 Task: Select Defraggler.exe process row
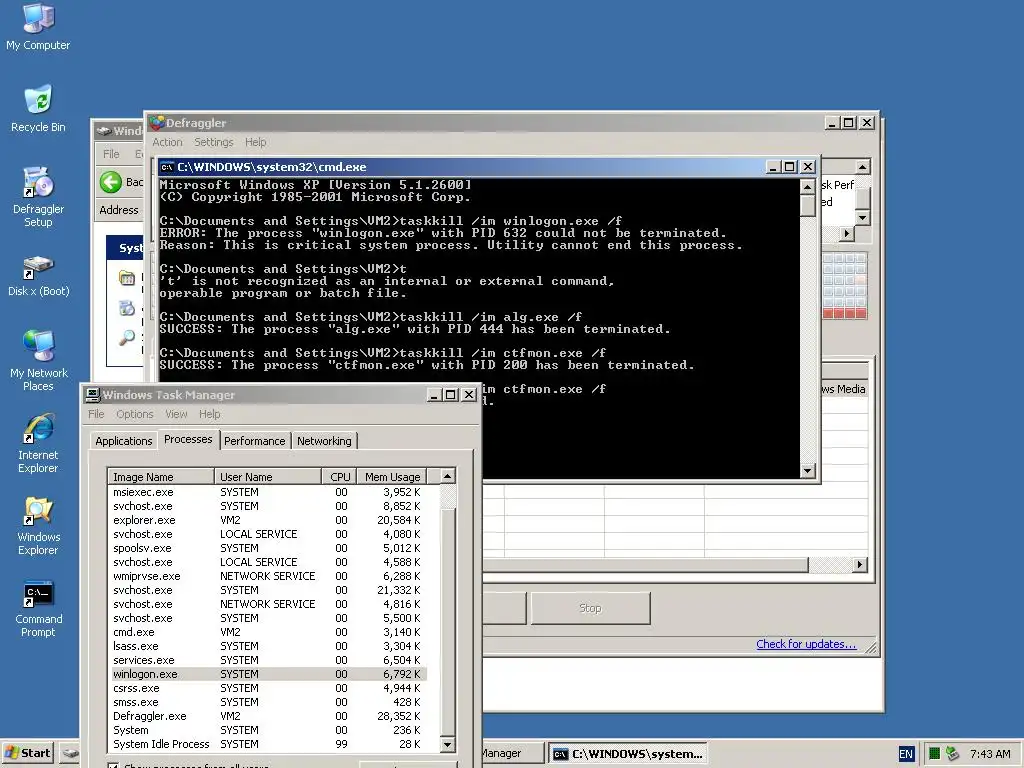pyautogui.click(x=268, y=716)
